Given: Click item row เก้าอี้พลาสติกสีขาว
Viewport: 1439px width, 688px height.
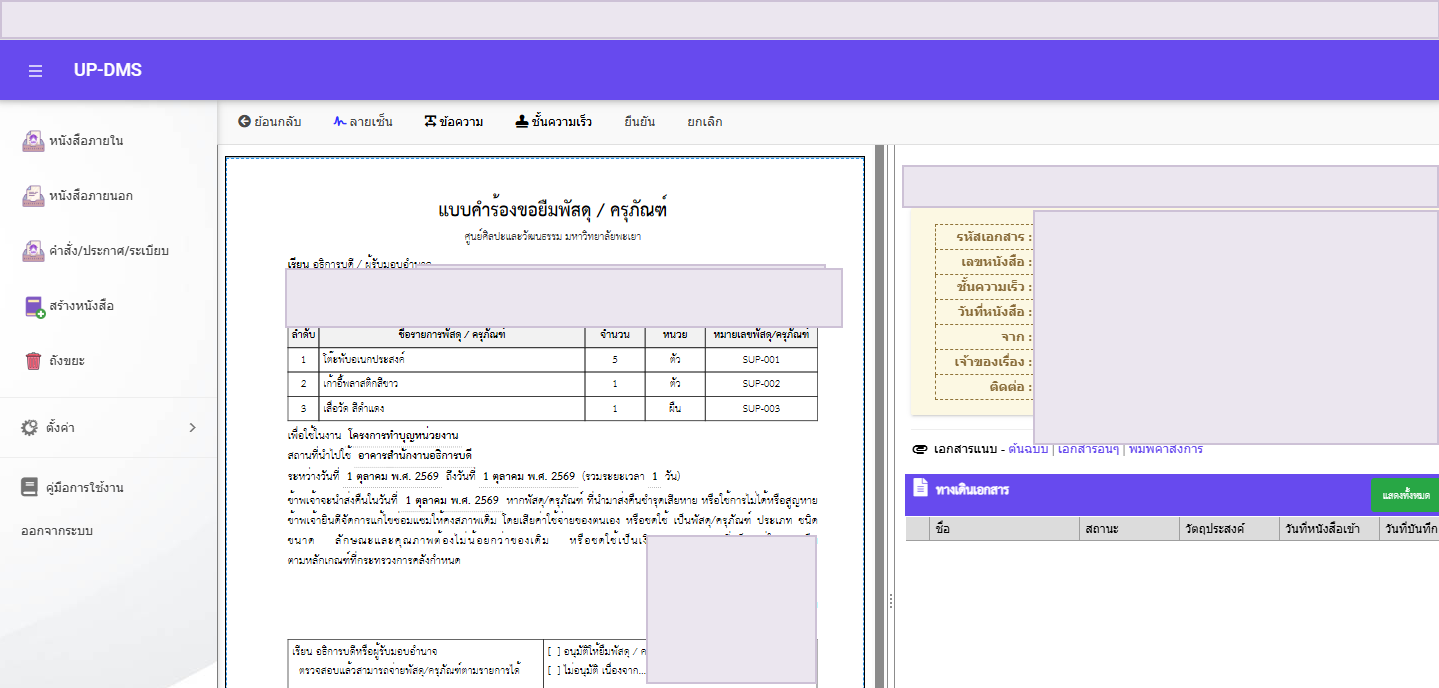Looking at the screenshot, I should click(x=552, y=384).
